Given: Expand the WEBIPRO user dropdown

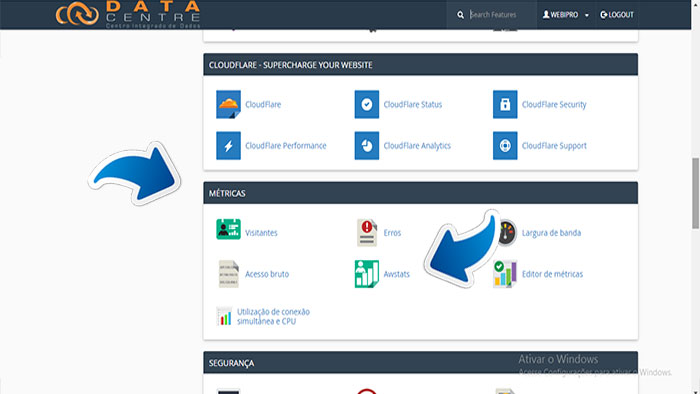Looking at the screenshot, I should click(x=565, y=15).
